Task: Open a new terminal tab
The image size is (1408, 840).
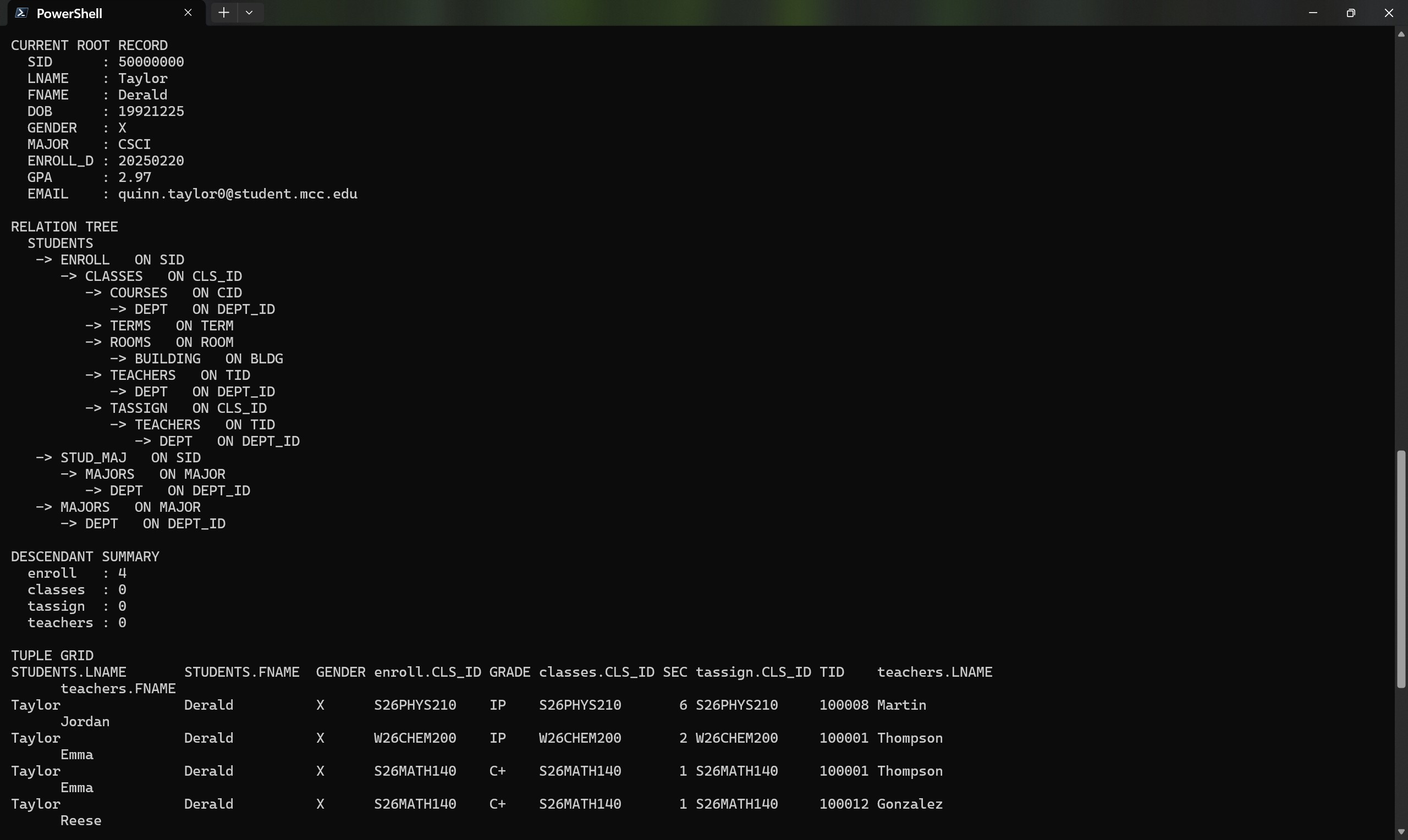Action: pyautogui.click(x=224, y=13)
